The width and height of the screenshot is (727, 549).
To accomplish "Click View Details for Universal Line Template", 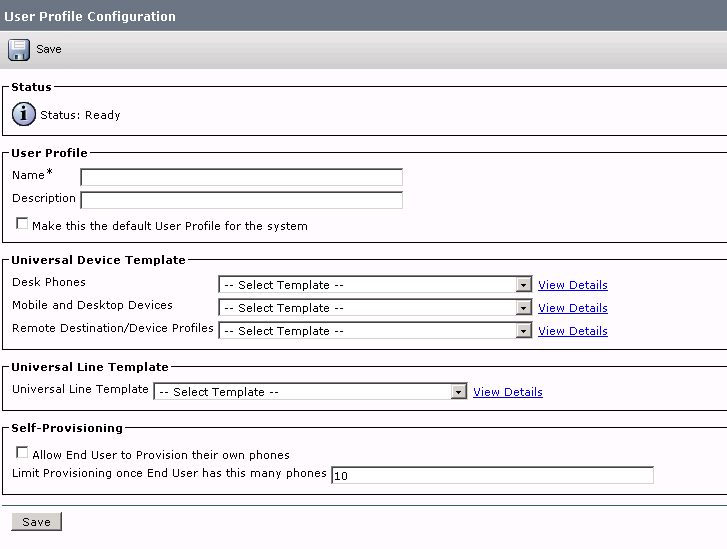I will click(x=508, y=392).
